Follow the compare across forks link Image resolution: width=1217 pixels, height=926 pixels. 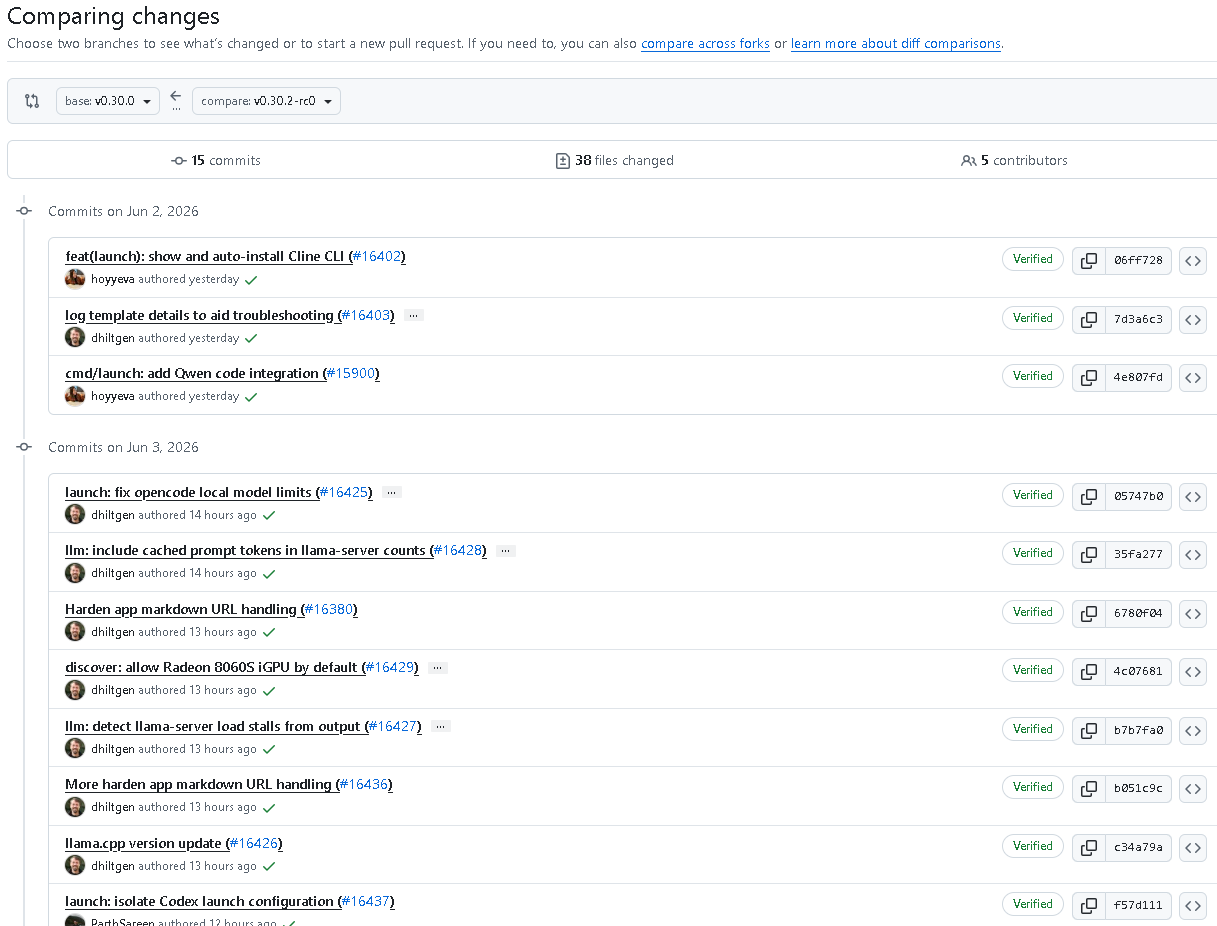click(x=705, y=44)
